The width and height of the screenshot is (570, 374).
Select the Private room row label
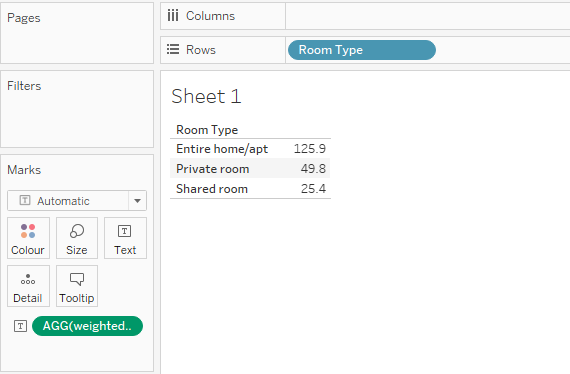(213, 169)
